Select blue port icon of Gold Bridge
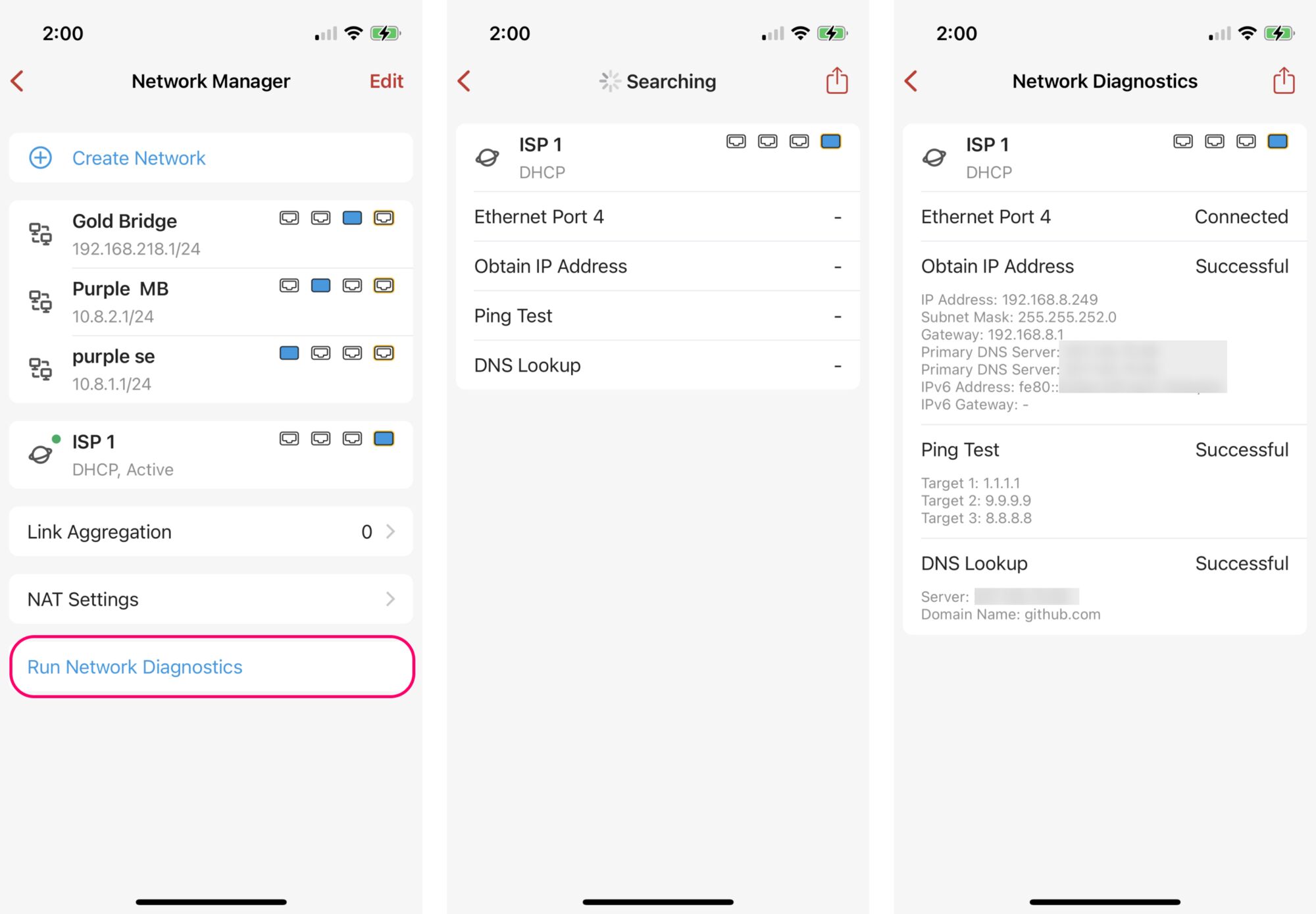This screenshot has height=914, width=1316. coord(353,218)
